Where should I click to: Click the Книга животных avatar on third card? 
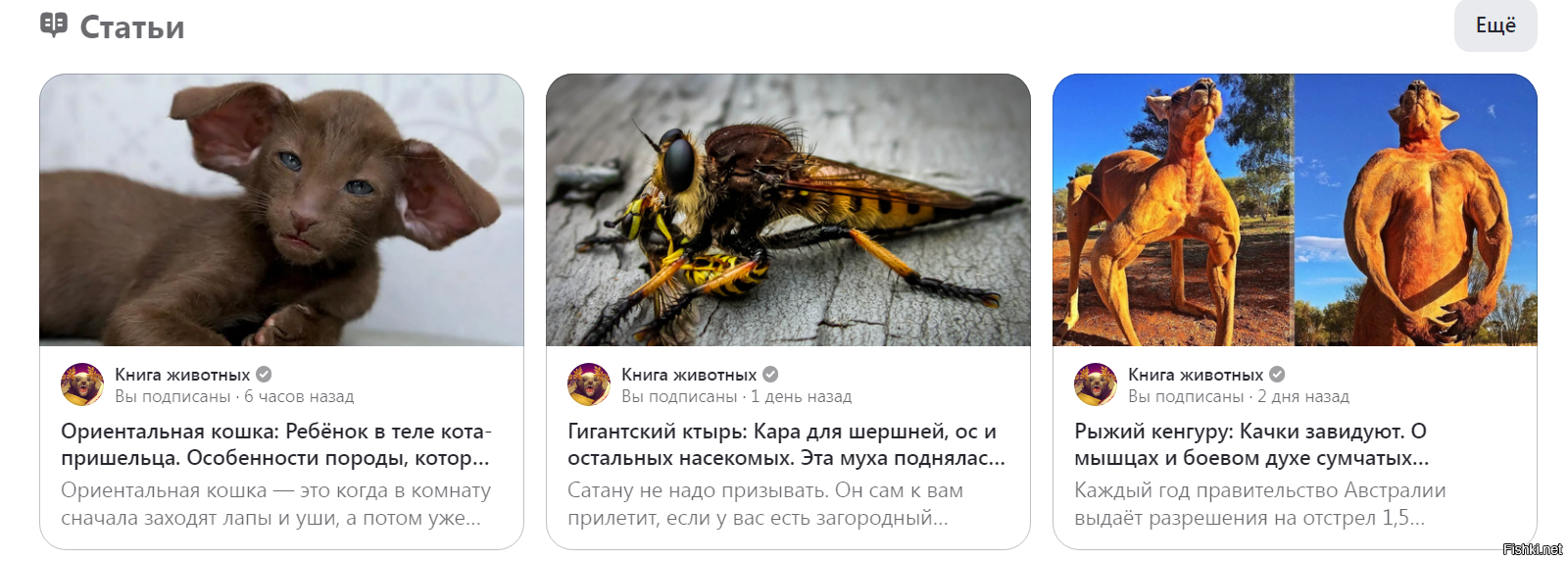click(x=1096, y=384)
